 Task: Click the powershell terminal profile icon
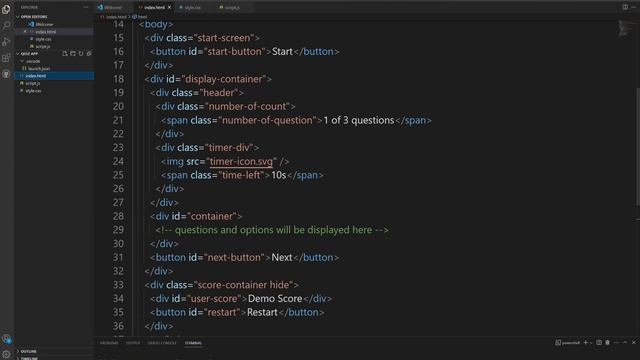point(558,343)
